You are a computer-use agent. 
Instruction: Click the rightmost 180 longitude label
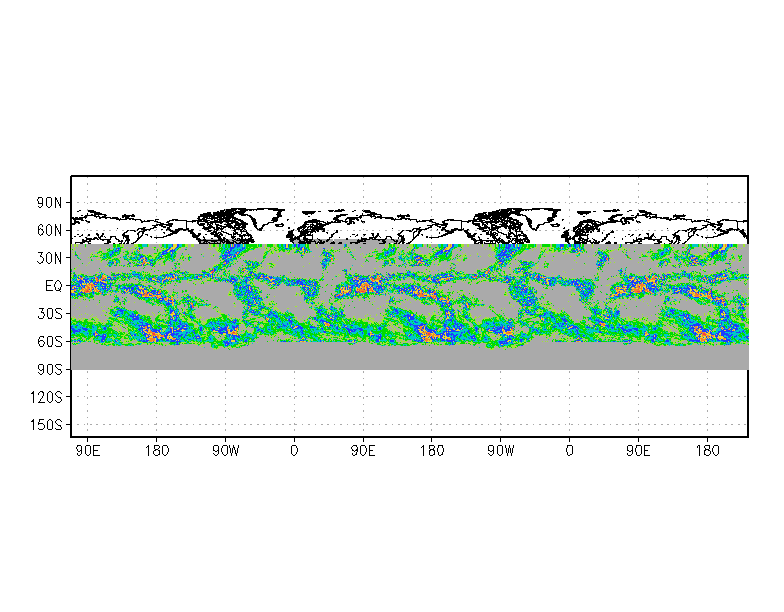707,451
